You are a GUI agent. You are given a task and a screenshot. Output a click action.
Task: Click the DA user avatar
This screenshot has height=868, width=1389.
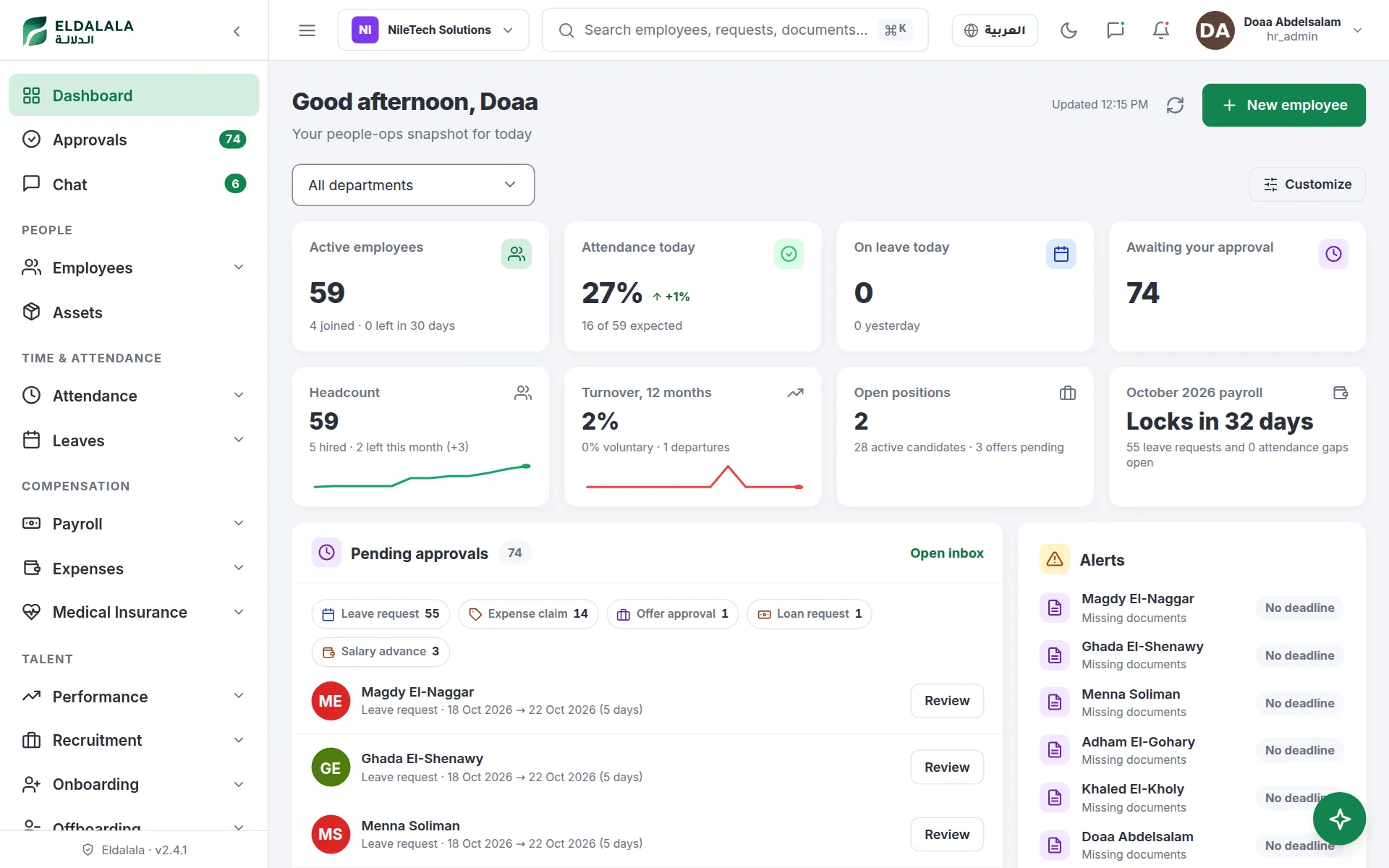pyautogui.click(x=1215, y=30)
